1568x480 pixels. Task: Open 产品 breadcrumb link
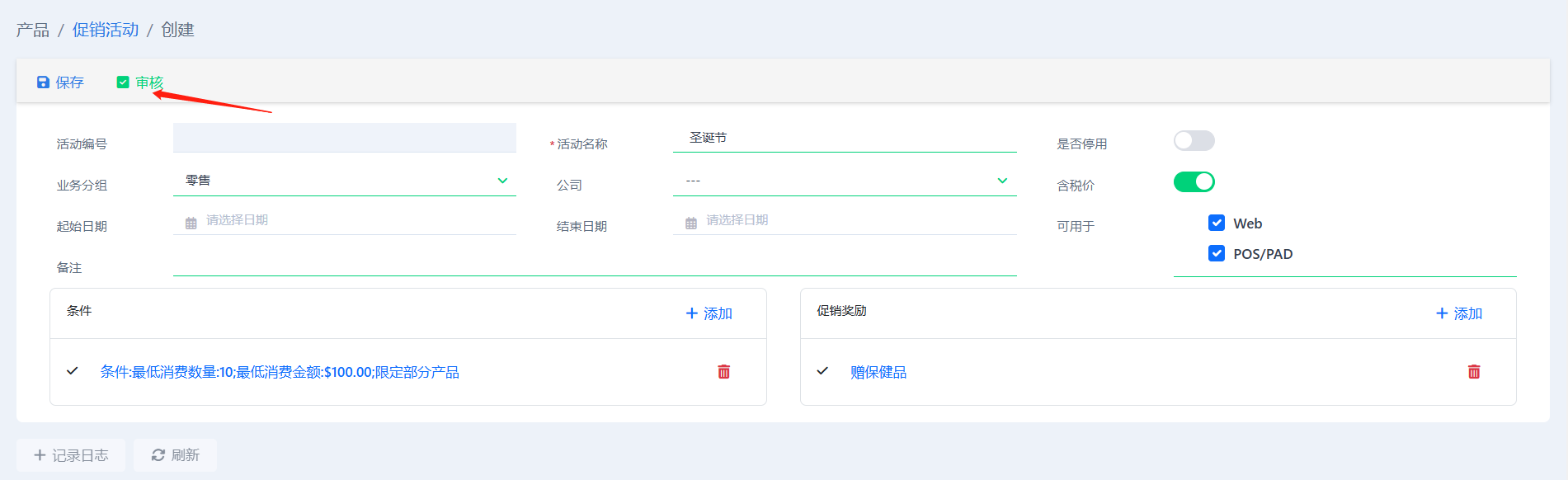33,30
